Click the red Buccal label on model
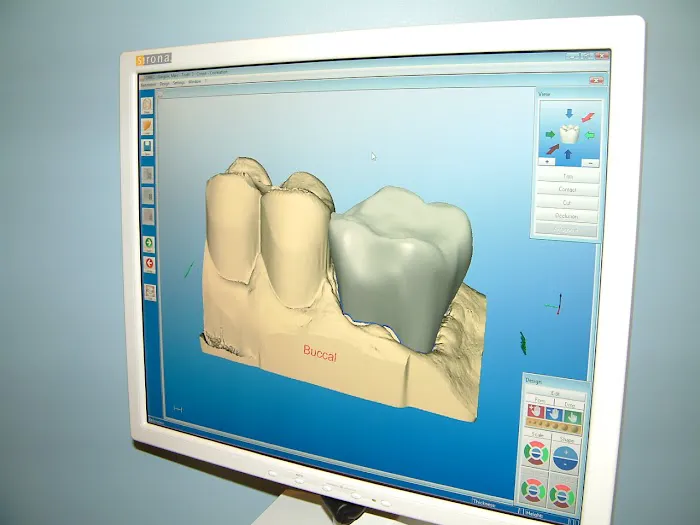700x525 pixels. [320, 353]
